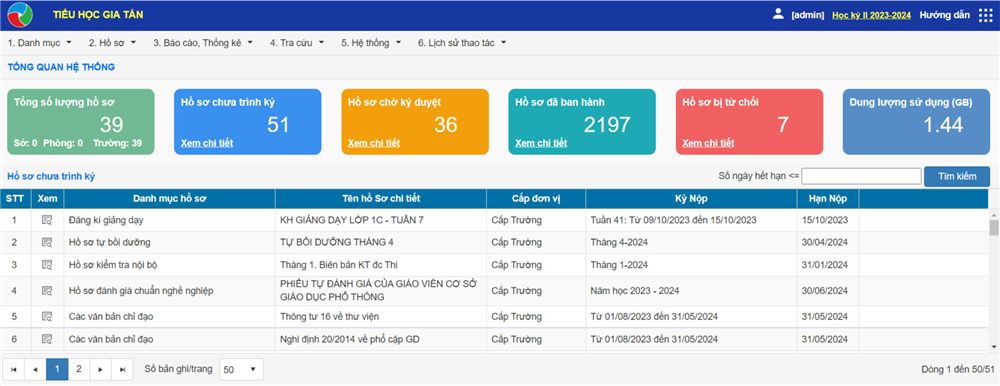Click the Danh mục hồ sơ column header
The height and width of the screenshot is (386, 1000).
click(x=170, y=198)
